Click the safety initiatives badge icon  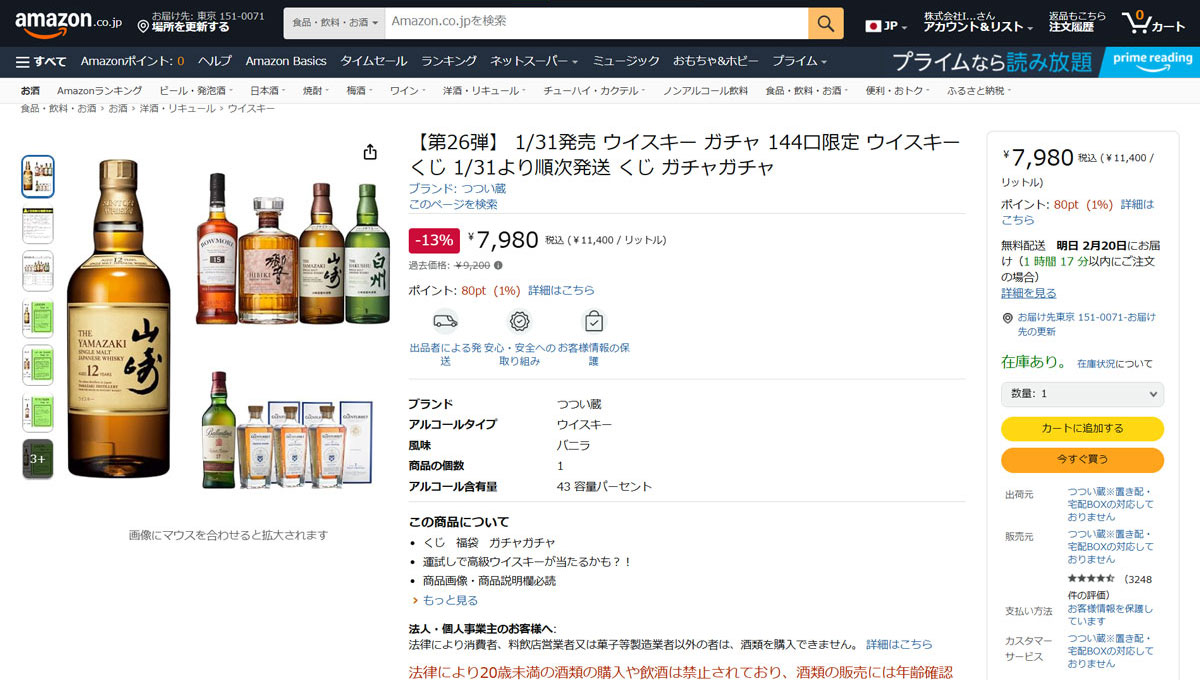pos(519,321)
